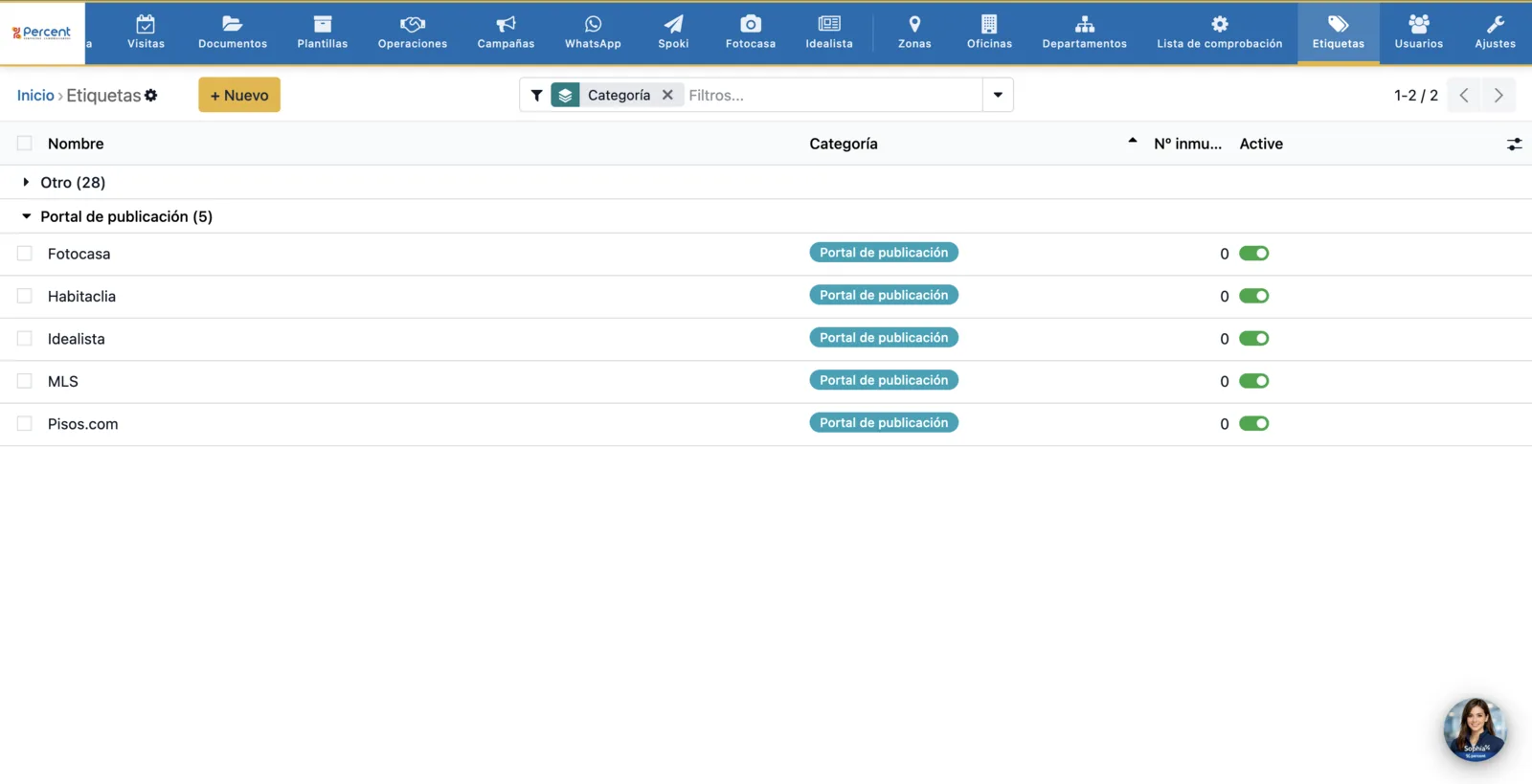The height and width of the screenshot is (784, 1532).
Task: Click the Portal de publicación badge for Habitaclia
Action: [884, 295]
